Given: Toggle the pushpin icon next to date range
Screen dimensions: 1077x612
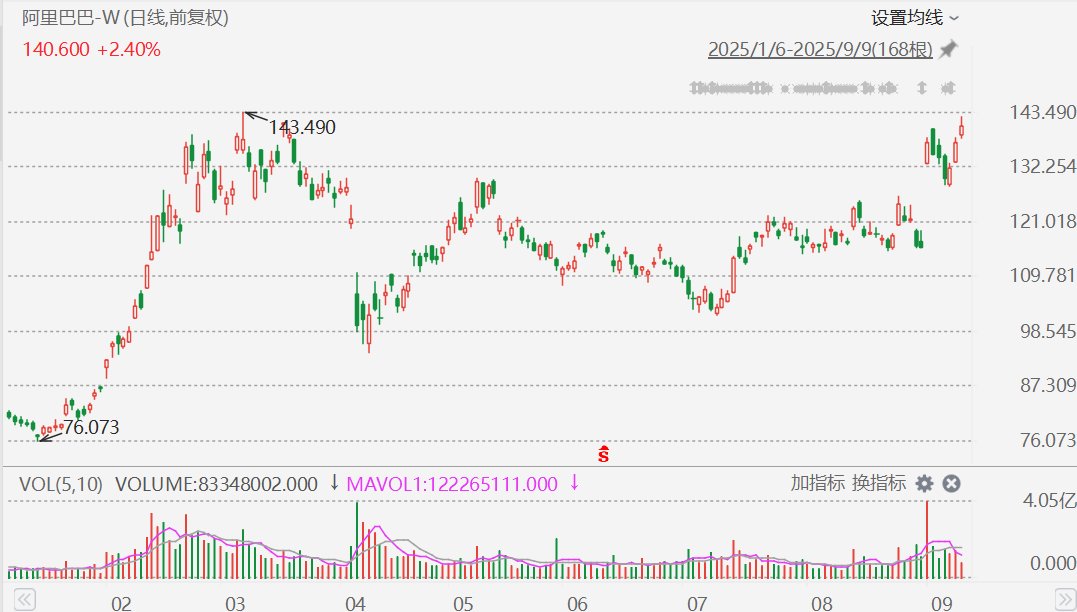Looking at the screenshot, I should [949, 49].
